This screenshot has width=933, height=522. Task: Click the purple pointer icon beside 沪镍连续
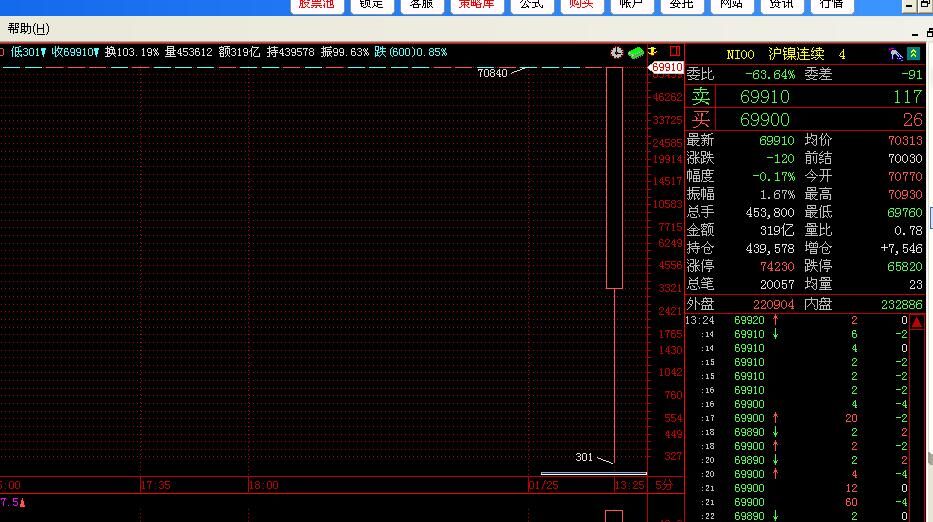click(x=896, y=54)
